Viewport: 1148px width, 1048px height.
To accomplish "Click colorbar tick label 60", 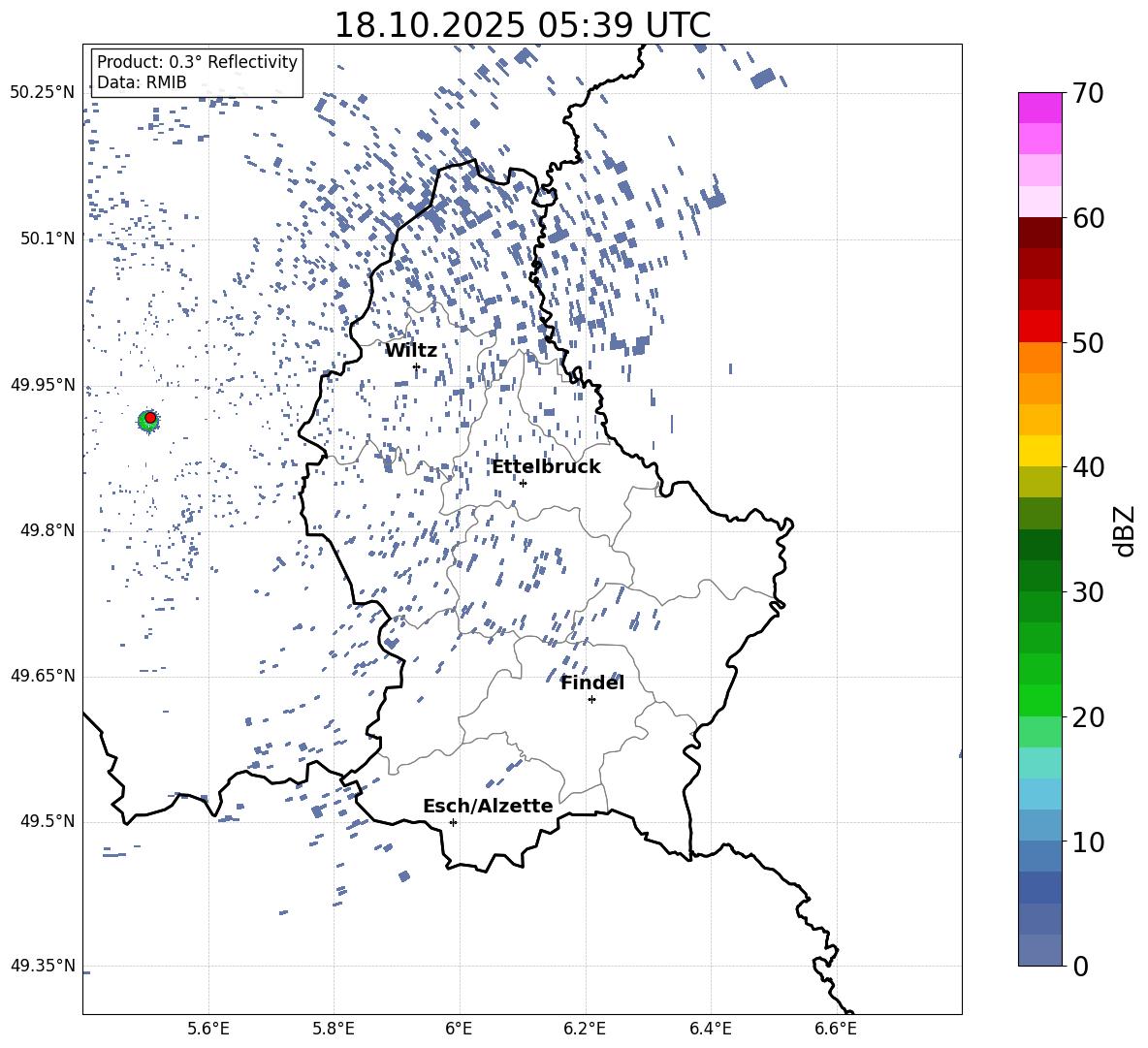I will (1088, 218).
